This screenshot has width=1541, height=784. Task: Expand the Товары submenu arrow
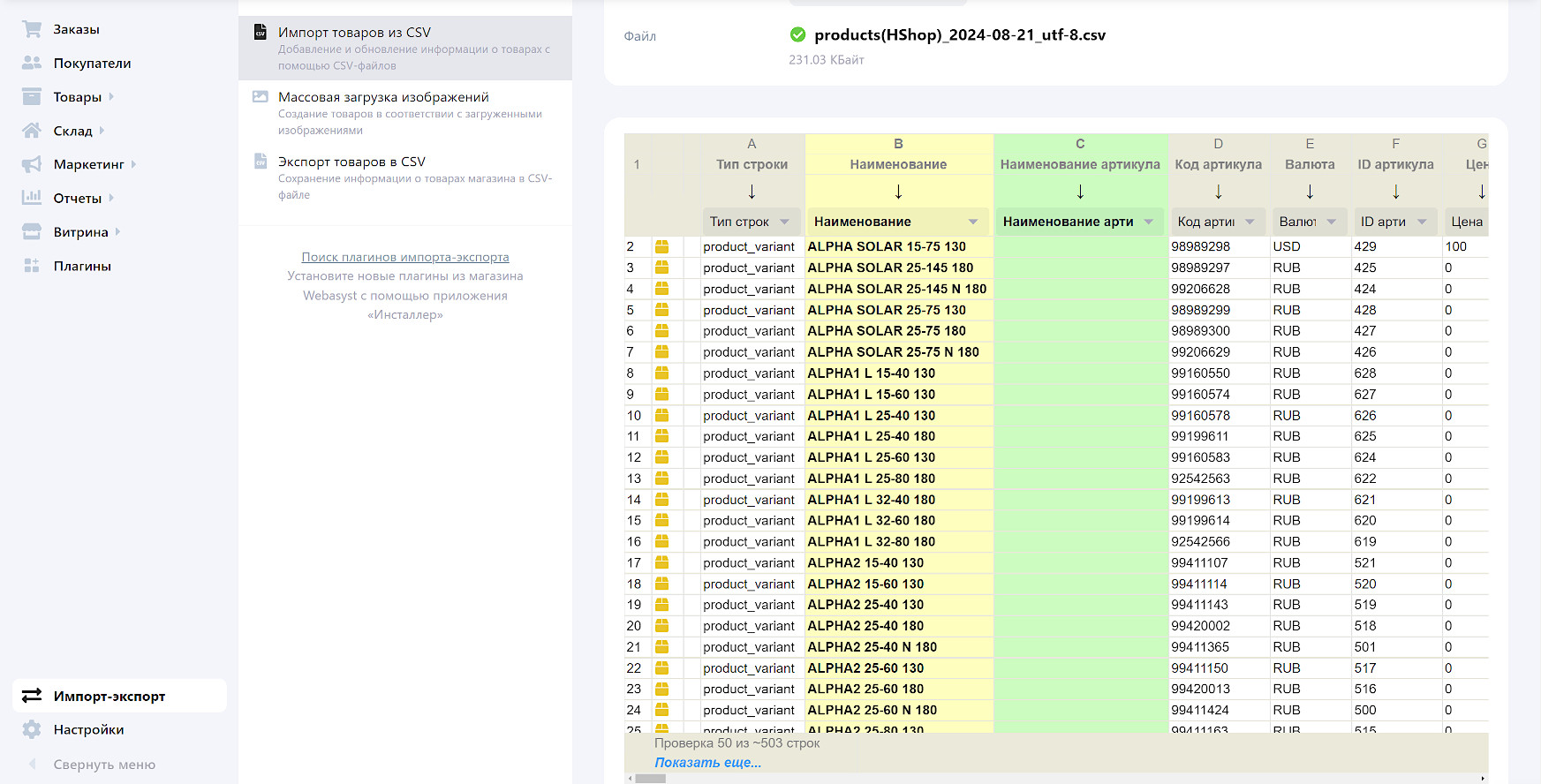[111, 97]
